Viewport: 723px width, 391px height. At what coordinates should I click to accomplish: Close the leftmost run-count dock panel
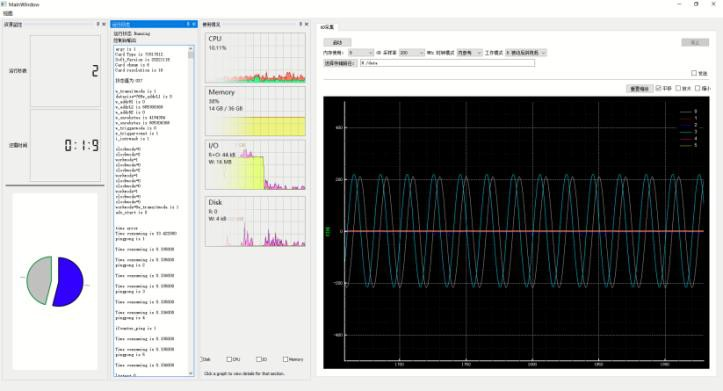click(x=104, y=24)
